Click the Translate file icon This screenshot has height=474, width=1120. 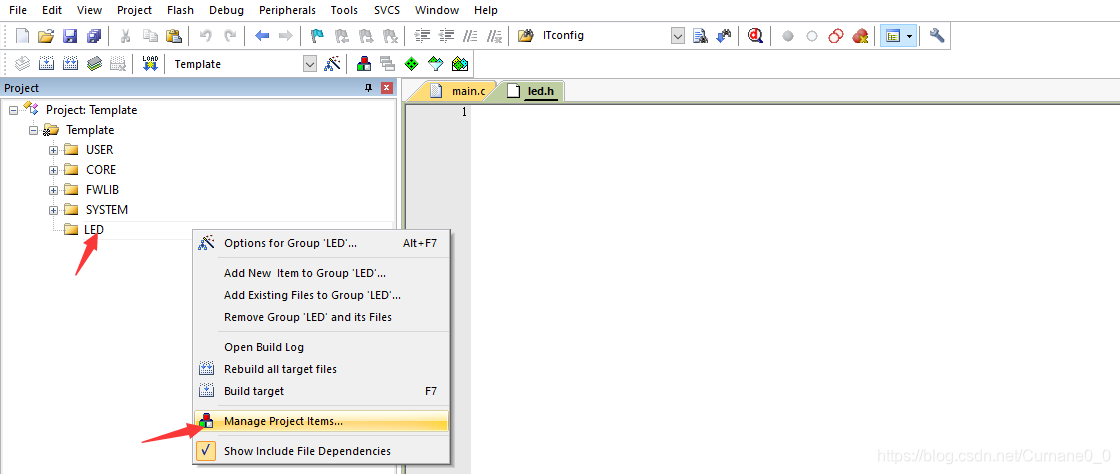[23, 64]
